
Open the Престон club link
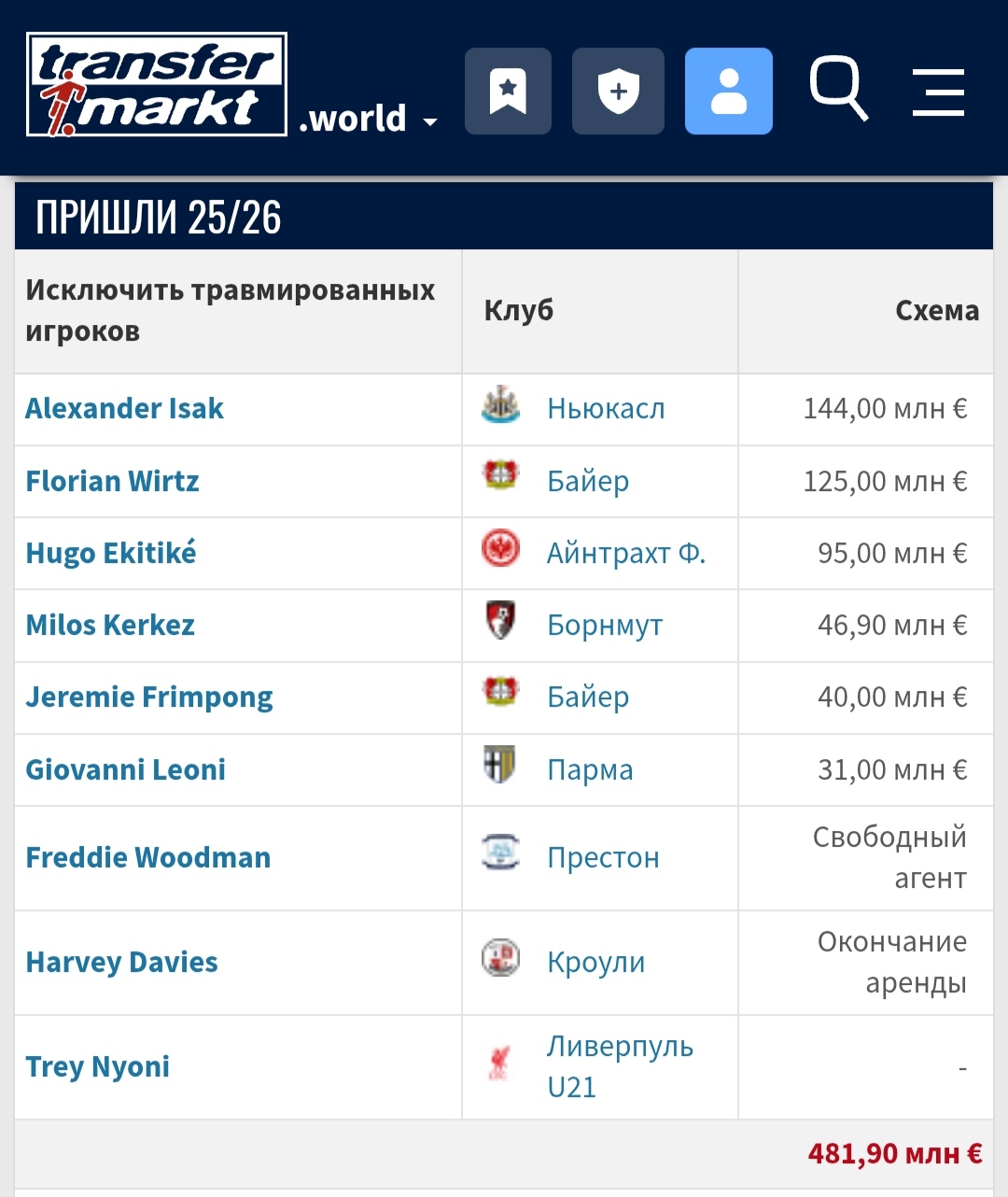(x=603, y=858)
